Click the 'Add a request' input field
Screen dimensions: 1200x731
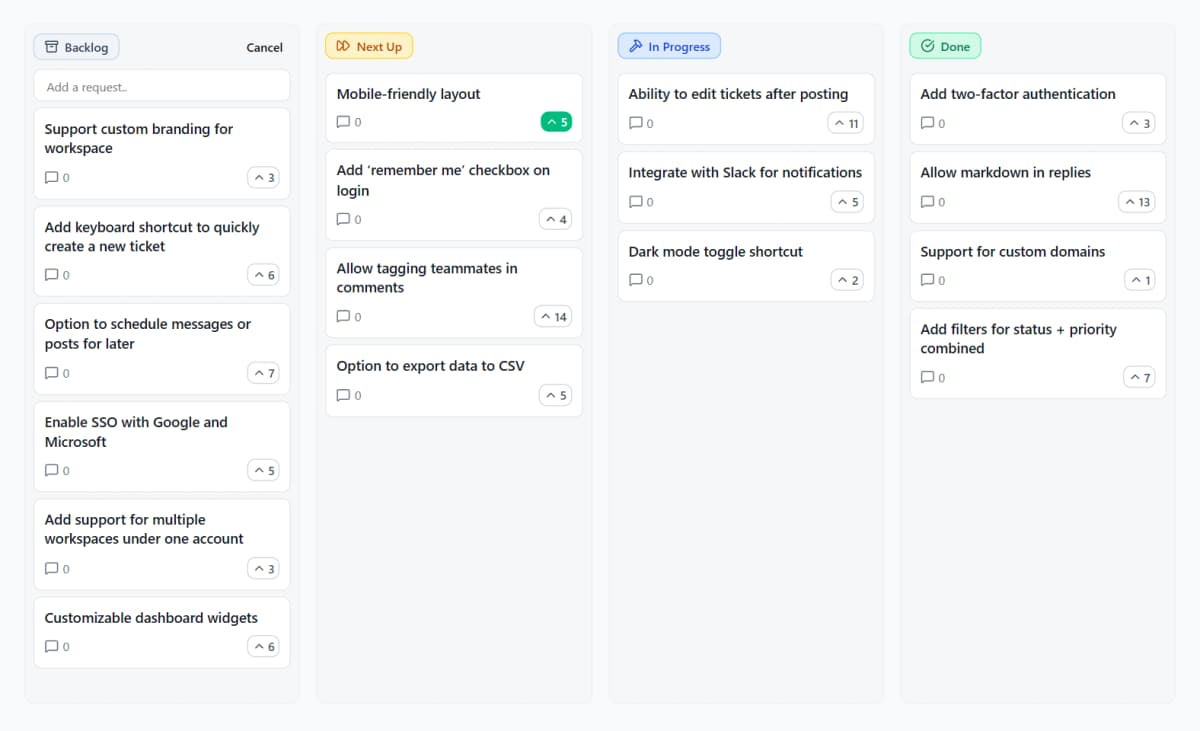(161, 87)
